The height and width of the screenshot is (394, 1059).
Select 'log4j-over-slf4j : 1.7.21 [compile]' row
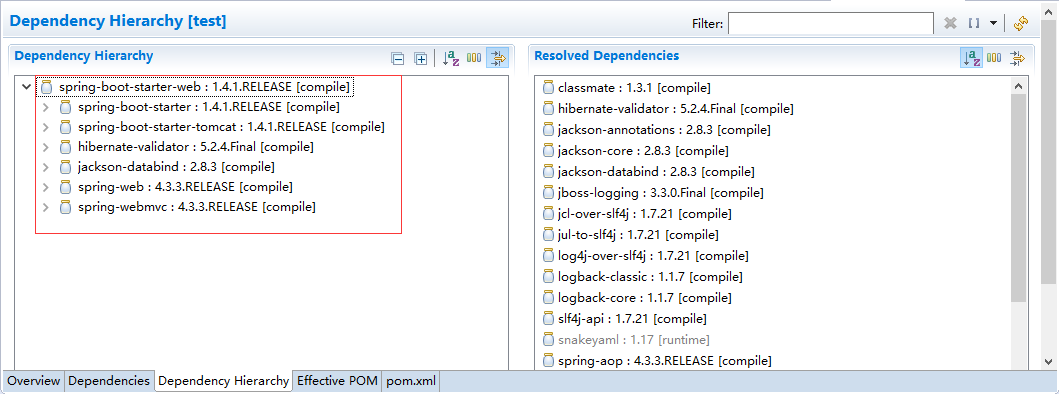coord(653,255)
